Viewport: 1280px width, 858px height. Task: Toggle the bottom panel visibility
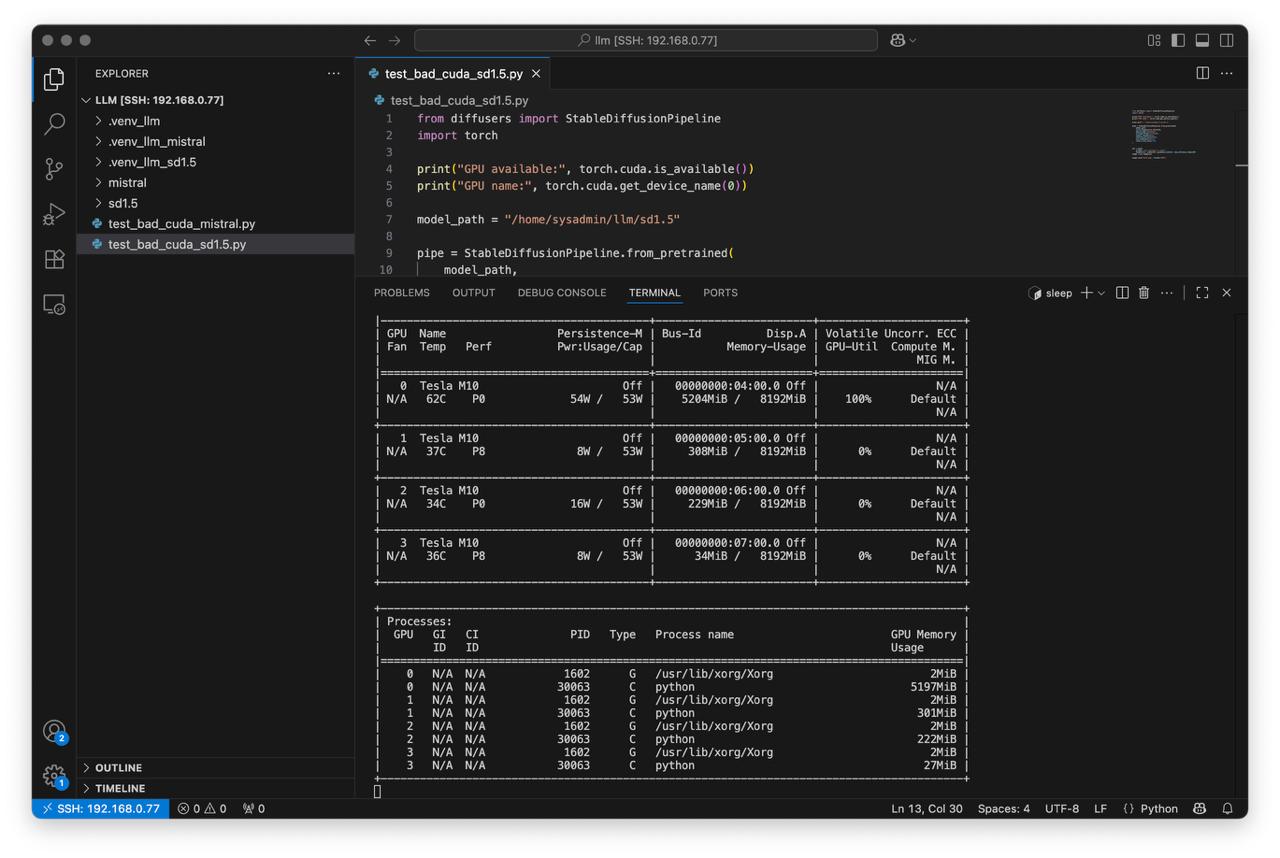[x=1202, y=40]
